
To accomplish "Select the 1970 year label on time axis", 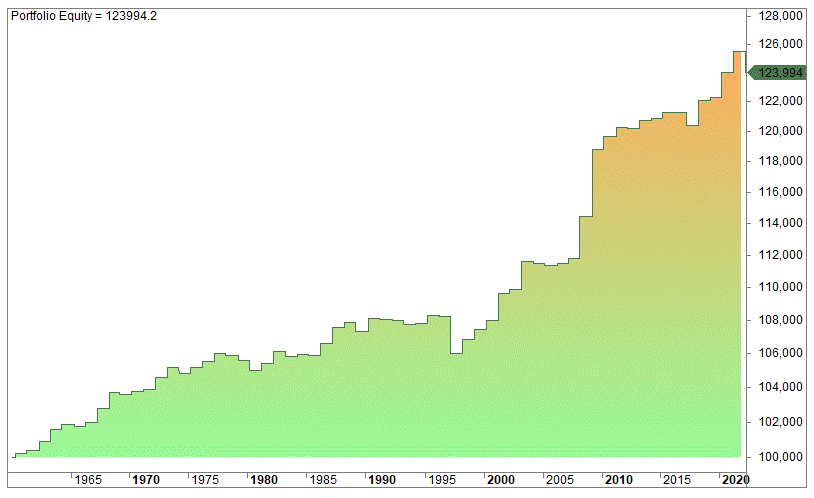I will click(x=146, y=480).
